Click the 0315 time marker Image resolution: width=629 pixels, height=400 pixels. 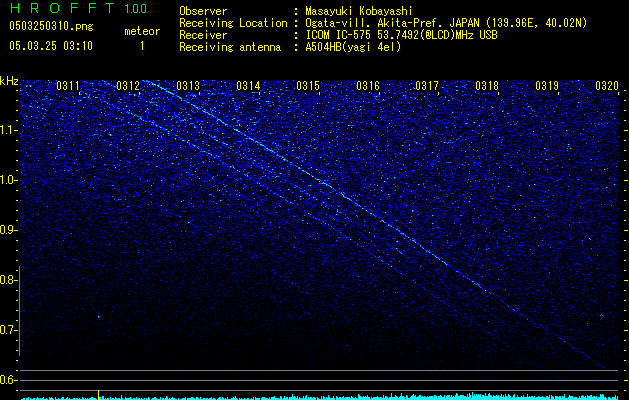point(308,86)
